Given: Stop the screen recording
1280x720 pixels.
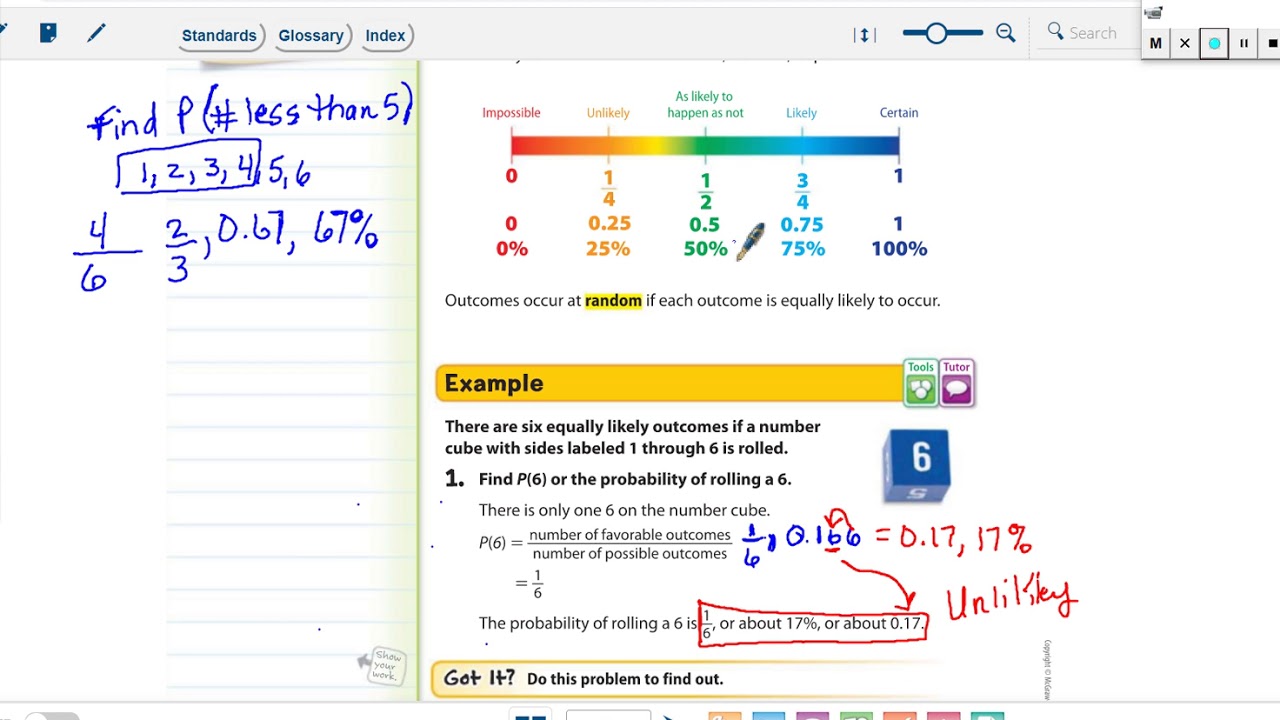Looking at the screenshot, I should point(1272,43).
